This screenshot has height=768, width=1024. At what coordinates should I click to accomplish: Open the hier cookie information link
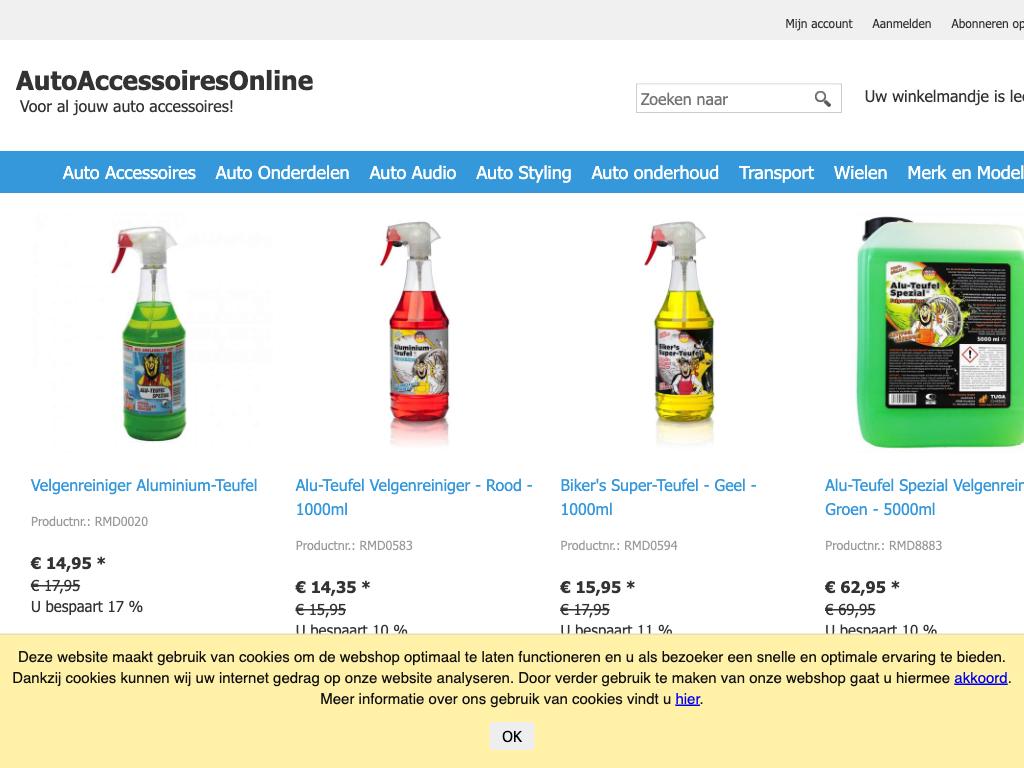687,699
